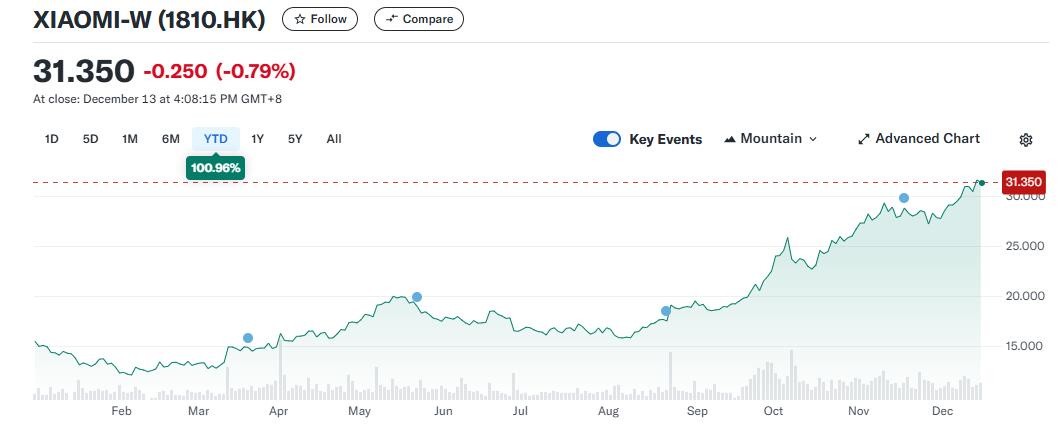This screenshot has width=1064, height=431.
Task: Select the 6M time range
Action: (170, 139)
